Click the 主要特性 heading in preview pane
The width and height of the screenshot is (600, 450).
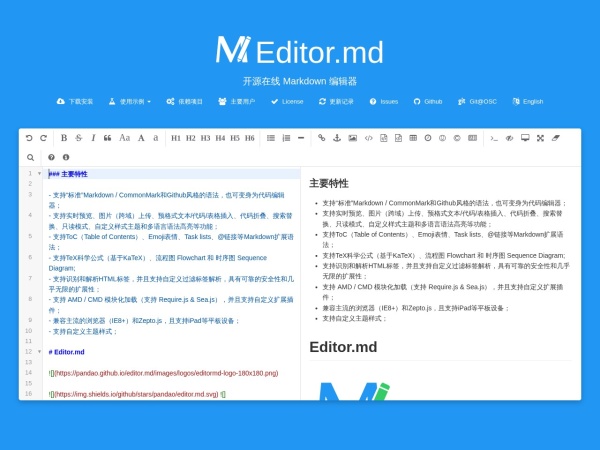click(x=329, y=184)
